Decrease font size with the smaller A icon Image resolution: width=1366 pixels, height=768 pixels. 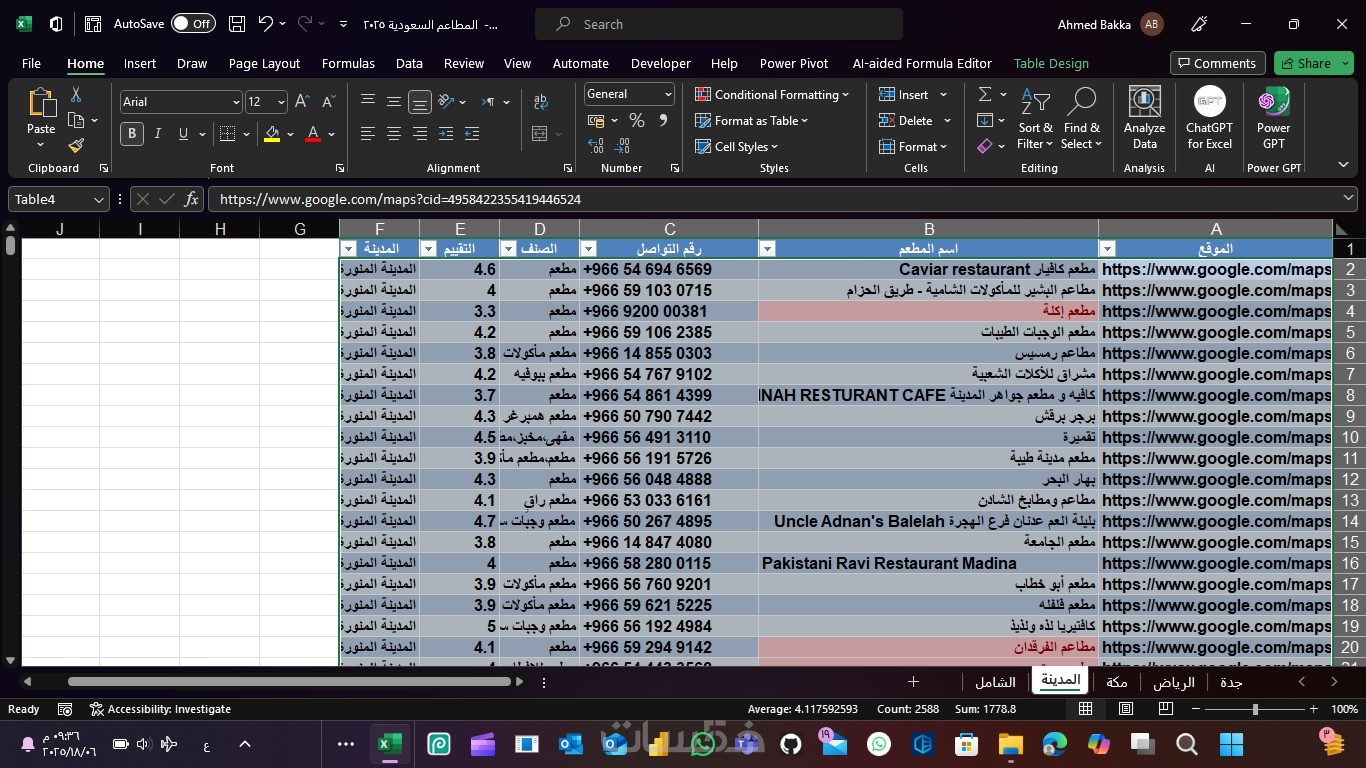click(328, 102)
